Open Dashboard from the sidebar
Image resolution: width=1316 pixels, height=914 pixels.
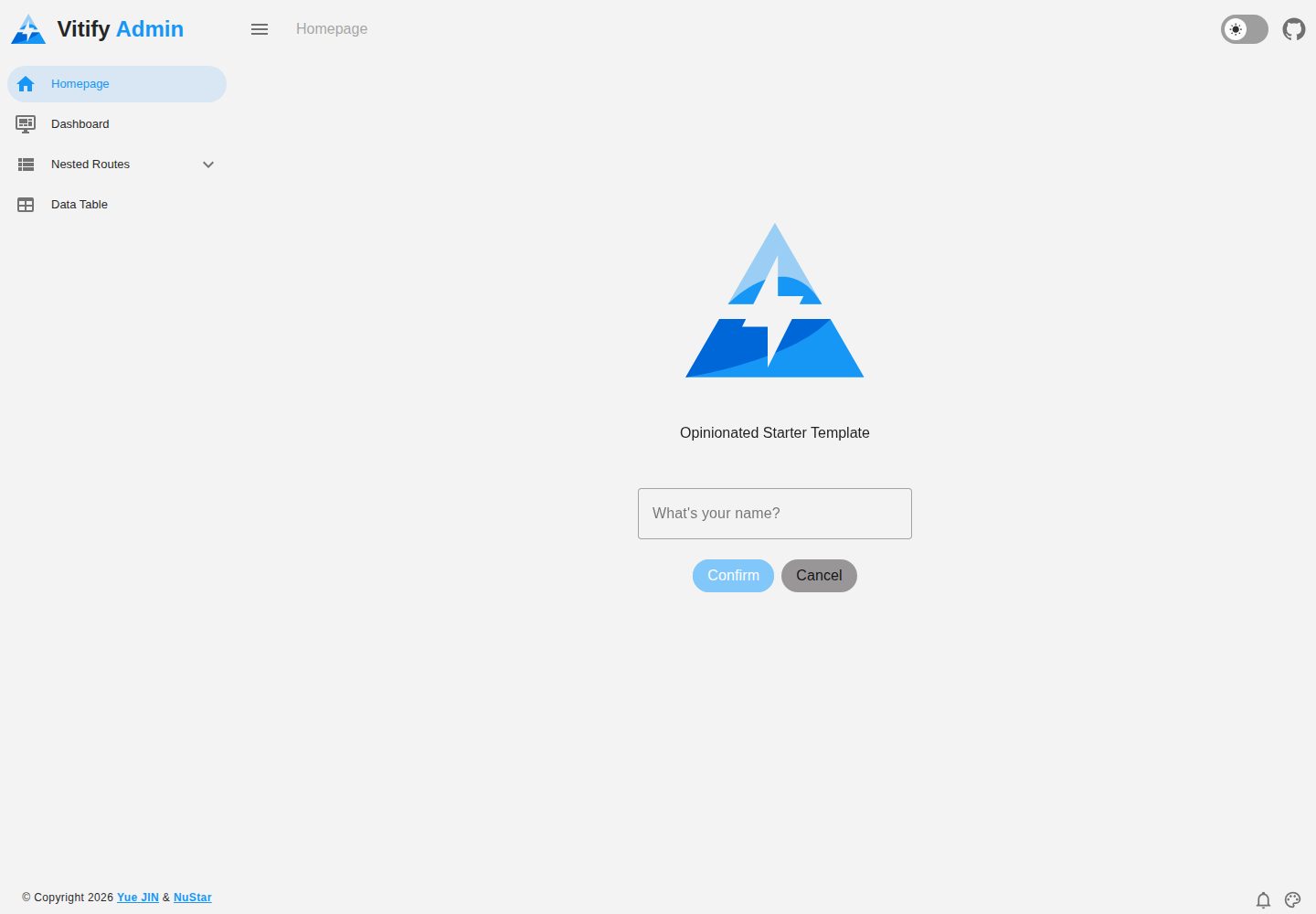click(x=117, y=124)
